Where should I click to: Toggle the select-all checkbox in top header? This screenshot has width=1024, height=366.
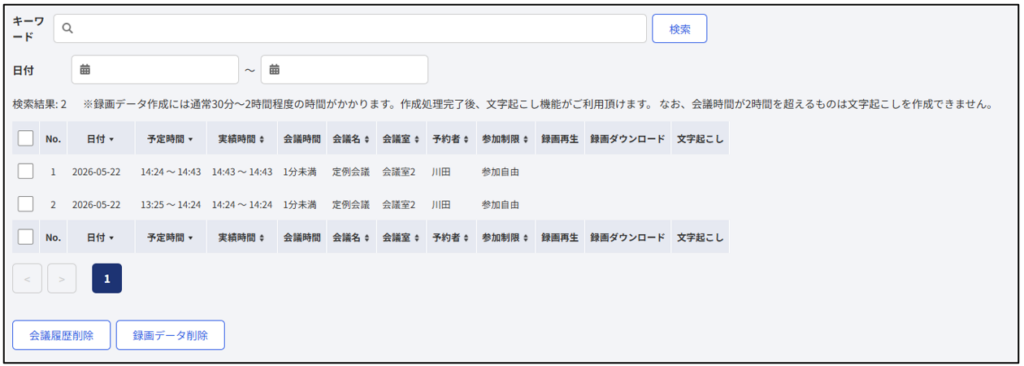click(x=25, y=138)
